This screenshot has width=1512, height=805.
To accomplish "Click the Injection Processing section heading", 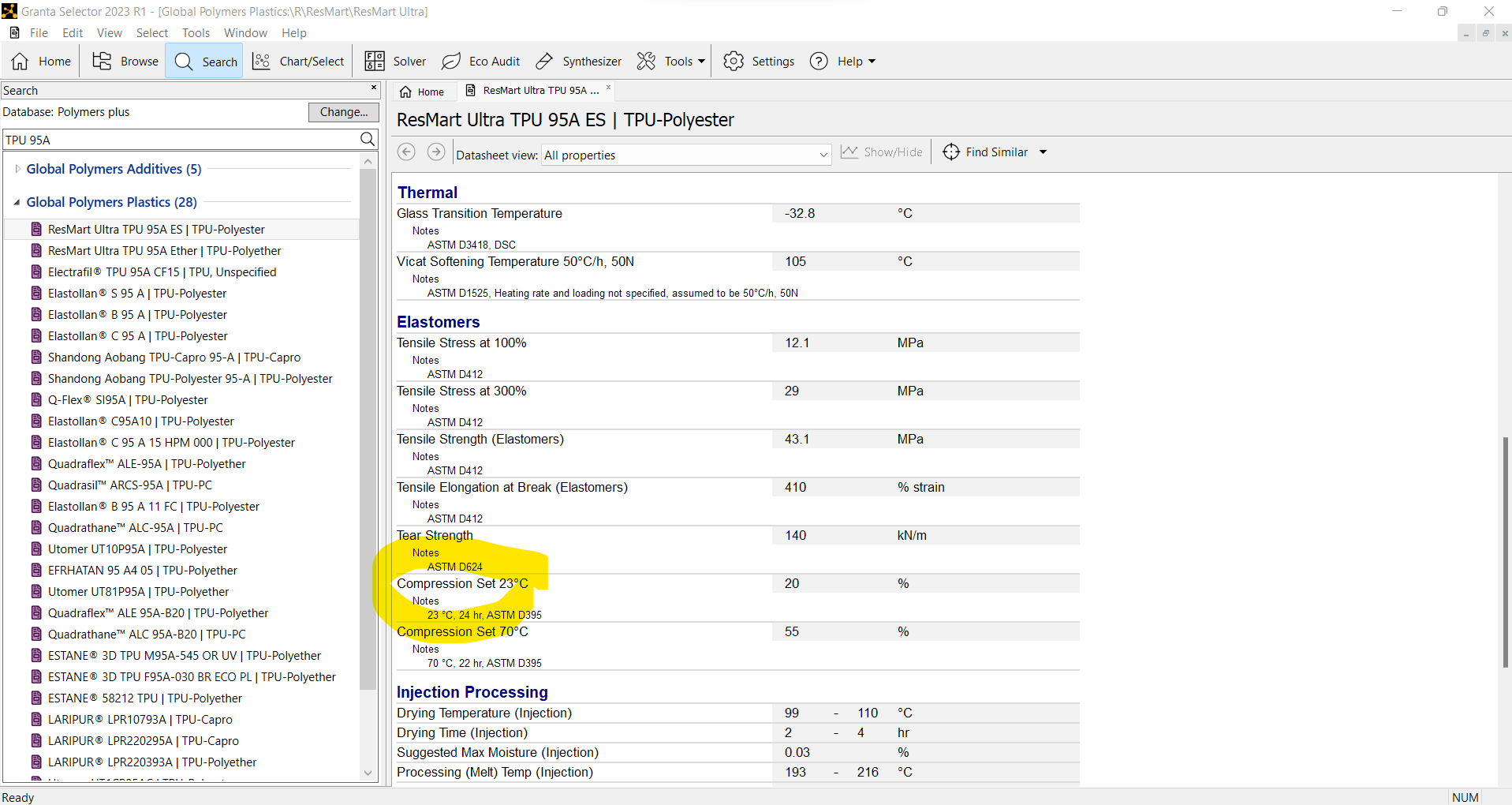I will pyautogui.click(x=472, y=692).
